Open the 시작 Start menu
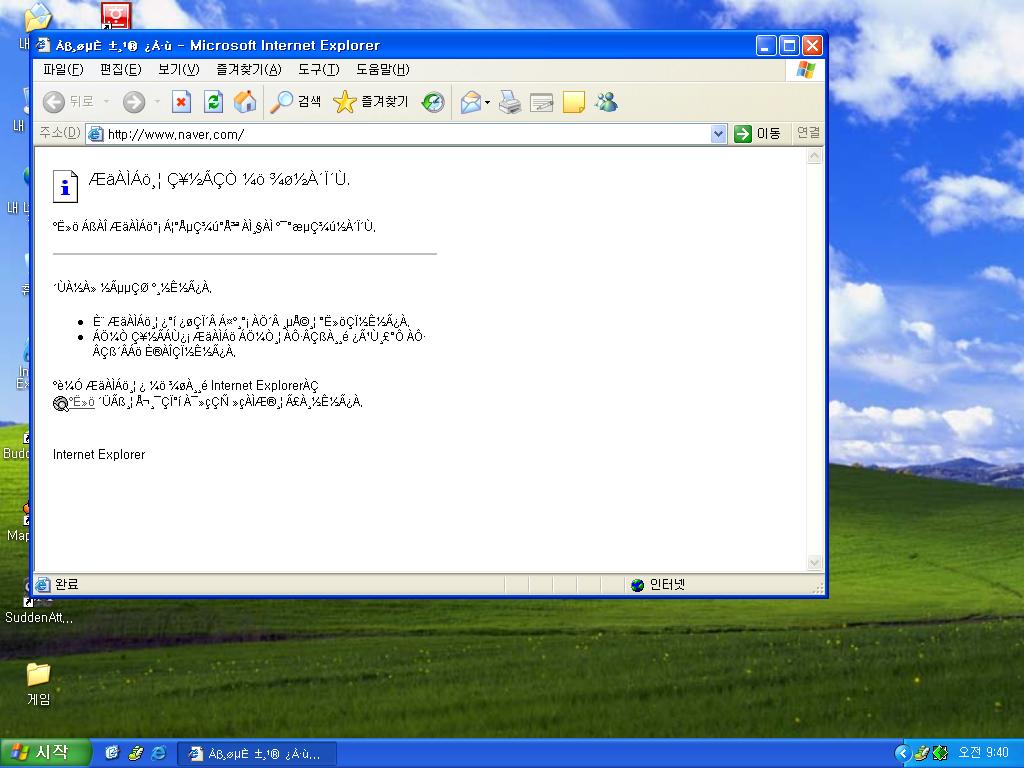 [44, 753]
